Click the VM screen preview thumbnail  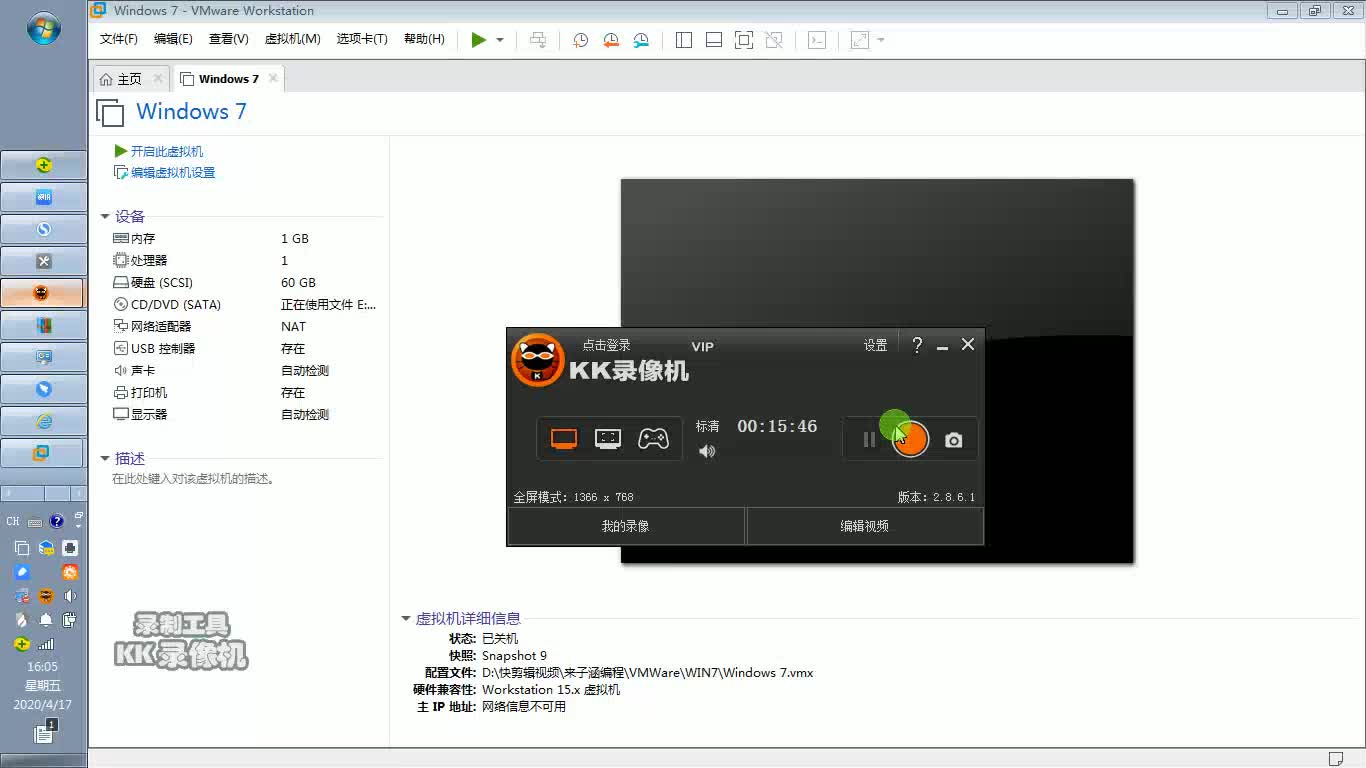point(877,370)
